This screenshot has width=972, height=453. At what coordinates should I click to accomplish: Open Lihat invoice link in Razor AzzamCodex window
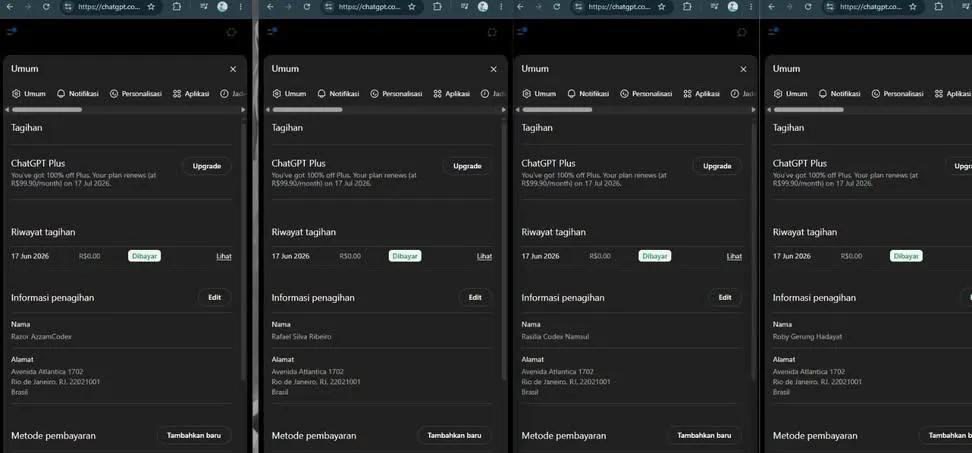click(x=224, y=256)
